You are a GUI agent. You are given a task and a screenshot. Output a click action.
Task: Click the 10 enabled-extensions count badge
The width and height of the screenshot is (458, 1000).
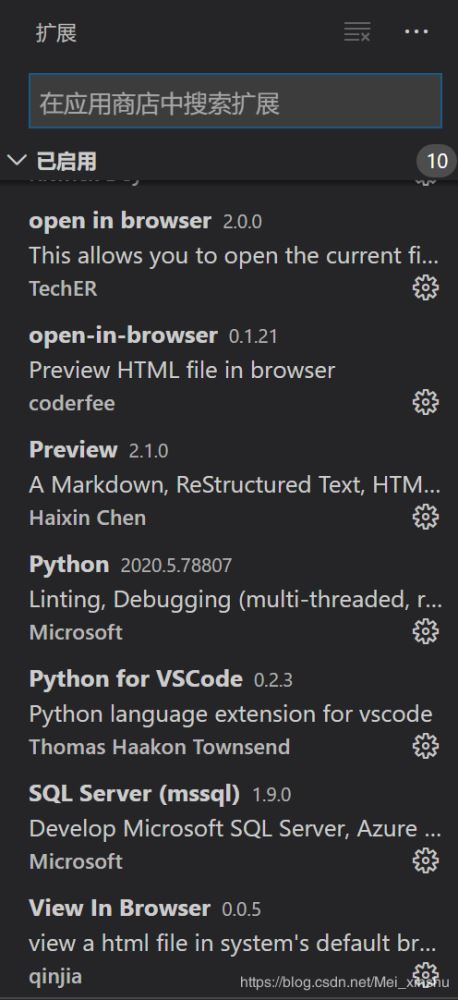click(x=437, y=161)
